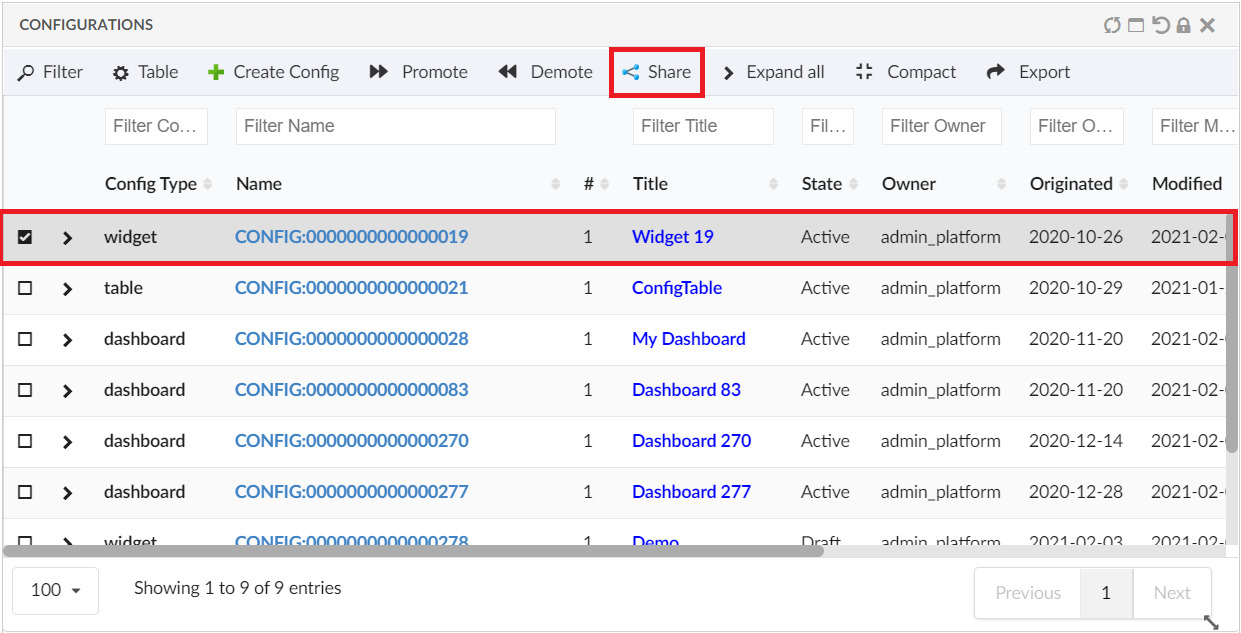The image size is (1241, 633).
Task: Expand the Dashboard 83 row chevron
Action: (x=68, y=390)
